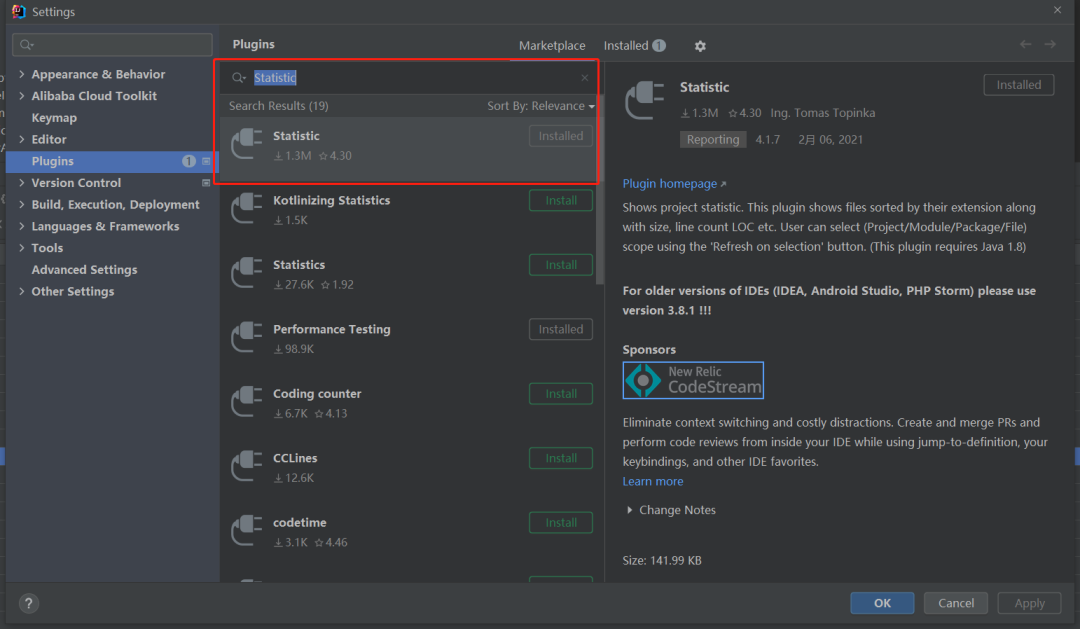Select Advanced Settings in the tree
This screenshot has width=1080, height=629.
(84, 270)
